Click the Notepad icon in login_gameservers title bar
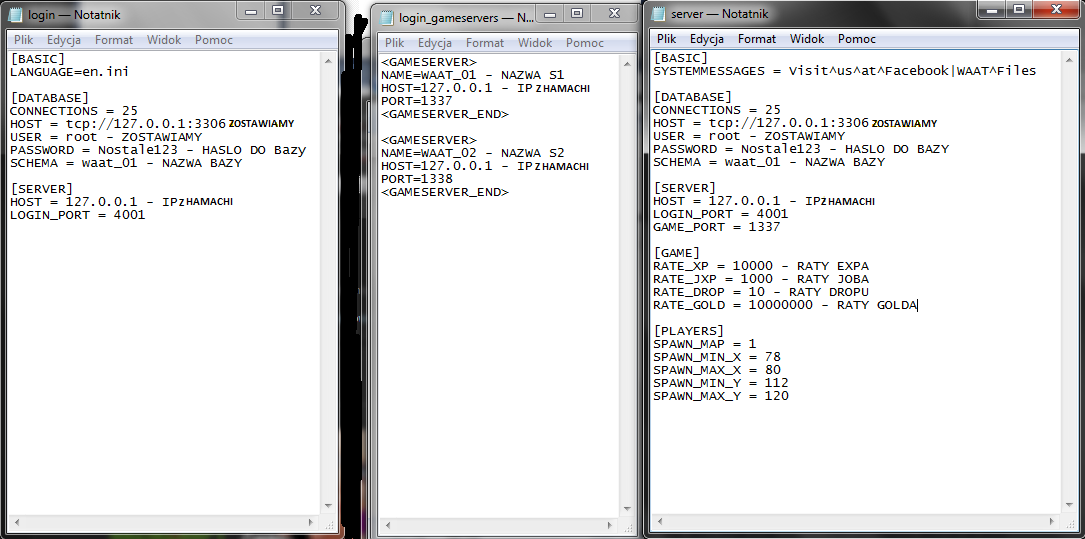 [x=386, y=18]
